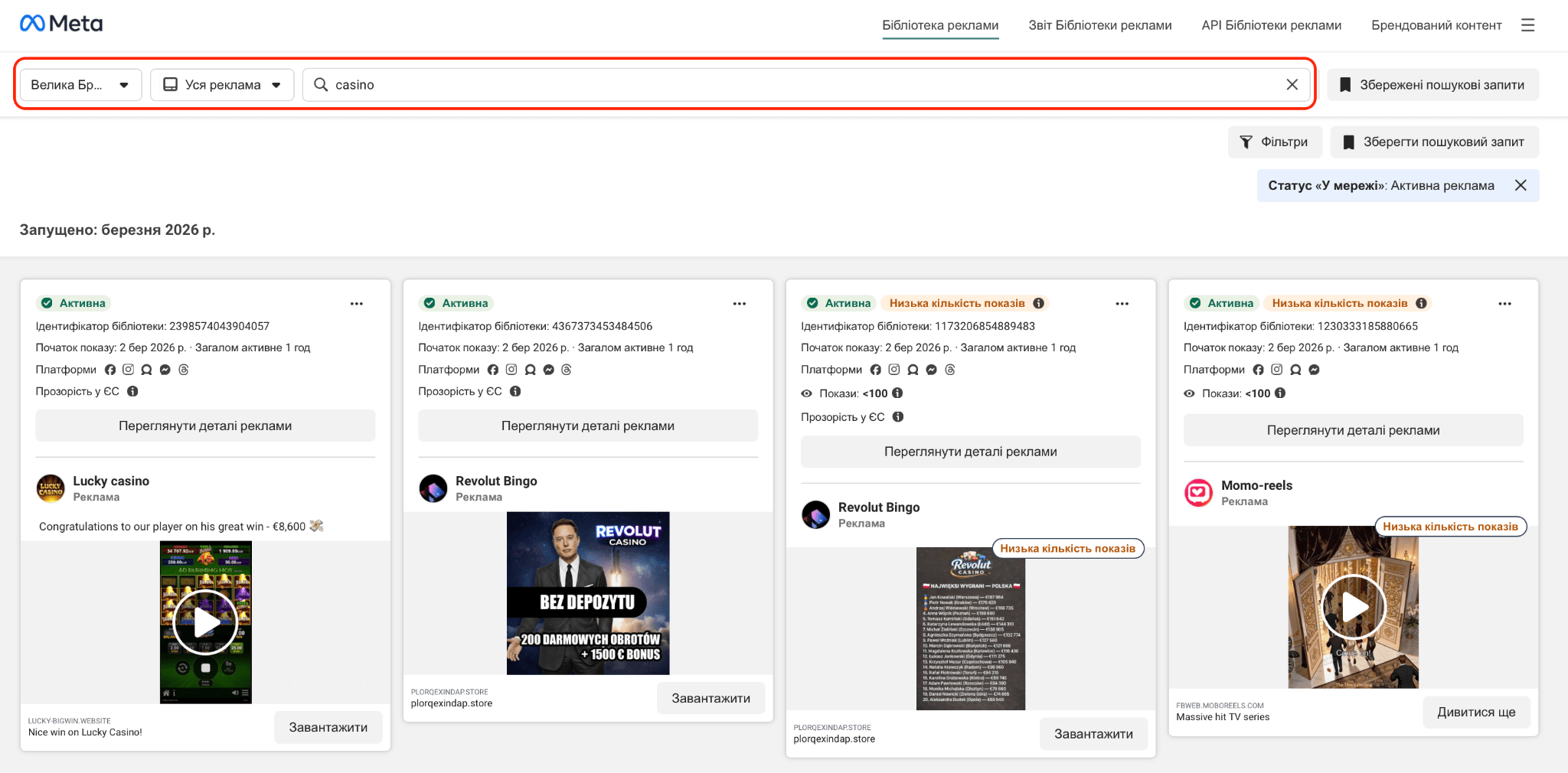
Task: Click library ID 2398574043904057 text
Action: [152, 326]
